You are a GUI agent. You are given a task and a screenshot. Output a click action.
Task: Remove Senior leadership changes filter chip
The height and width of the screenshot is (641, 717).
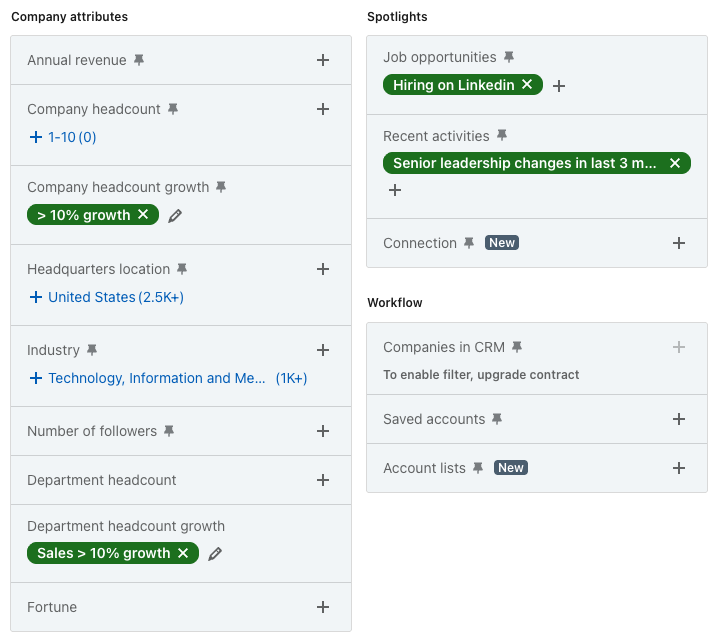675,163
